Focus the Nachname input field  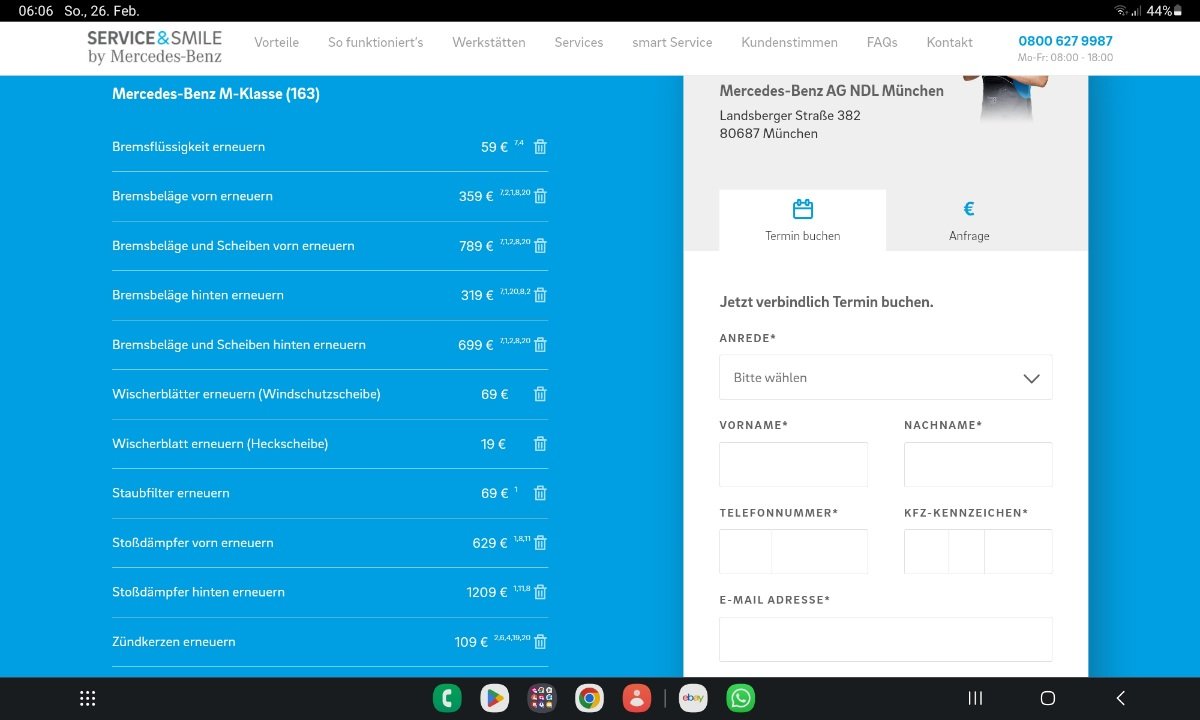point(978,465)
